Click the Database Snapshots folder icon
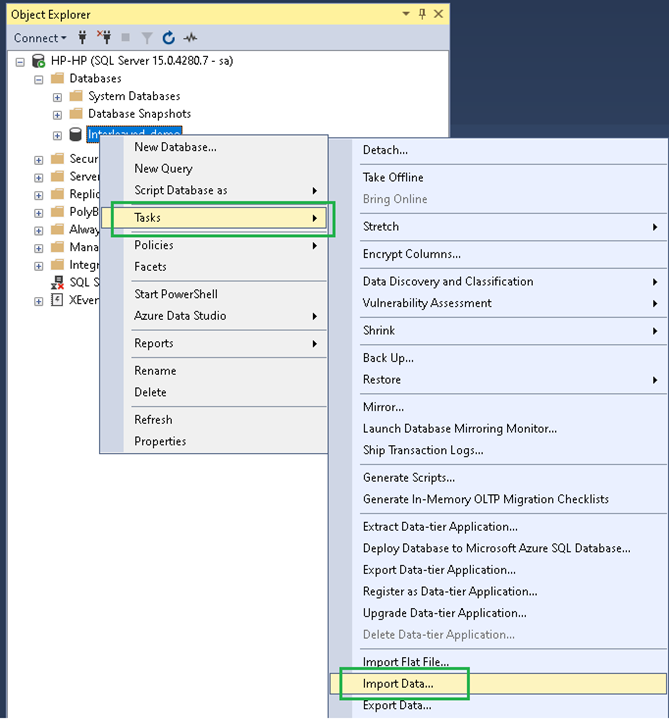The width and height of the screenshot is (669, 720). (76, 113)
